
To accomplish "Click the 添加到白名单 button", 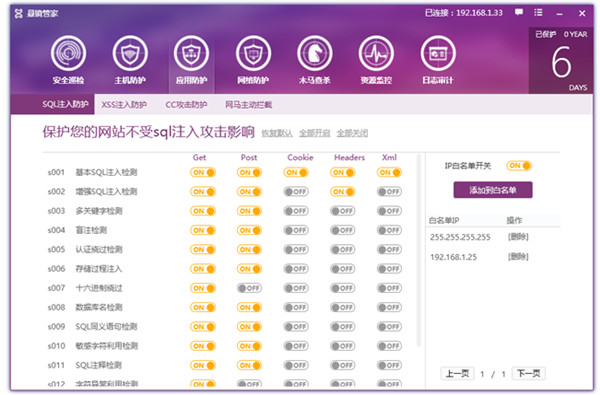I will (493, 190).
